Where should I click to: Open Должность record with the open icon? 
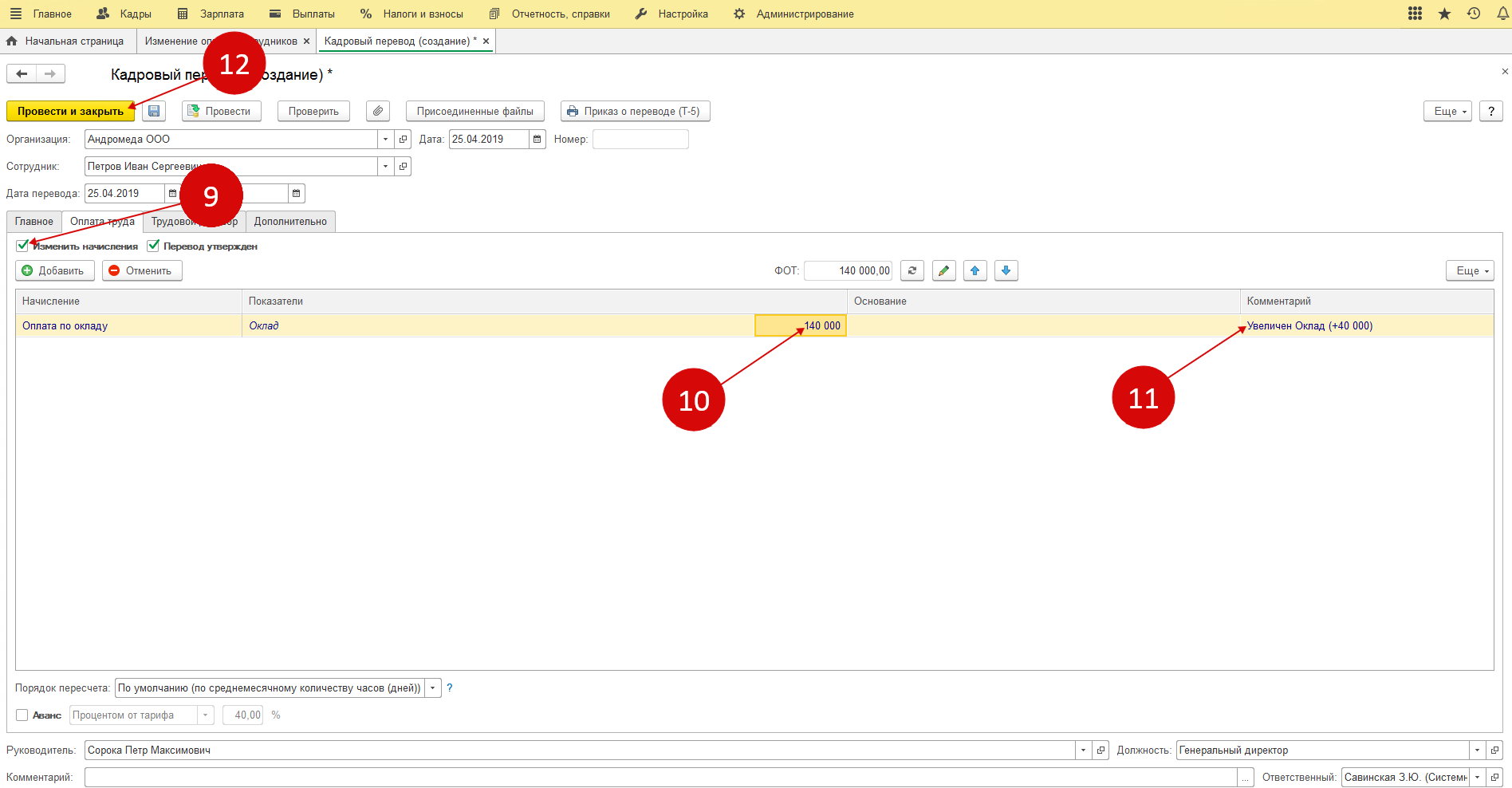[1494, 750]
